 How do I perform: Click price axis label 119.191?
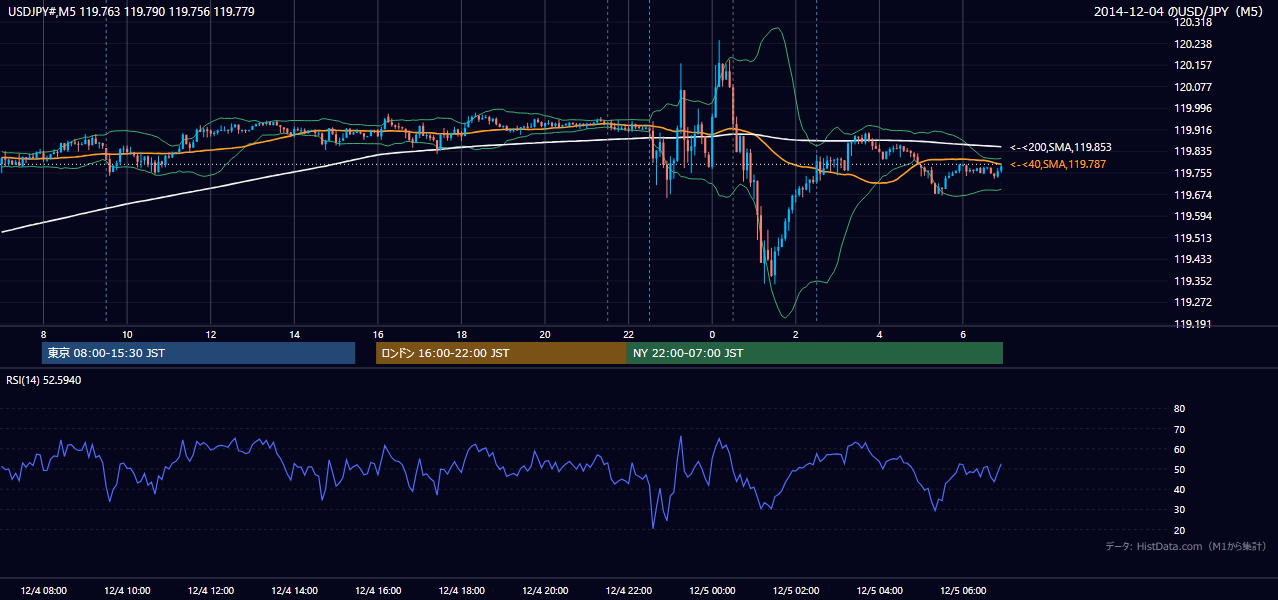(1194, 324)
